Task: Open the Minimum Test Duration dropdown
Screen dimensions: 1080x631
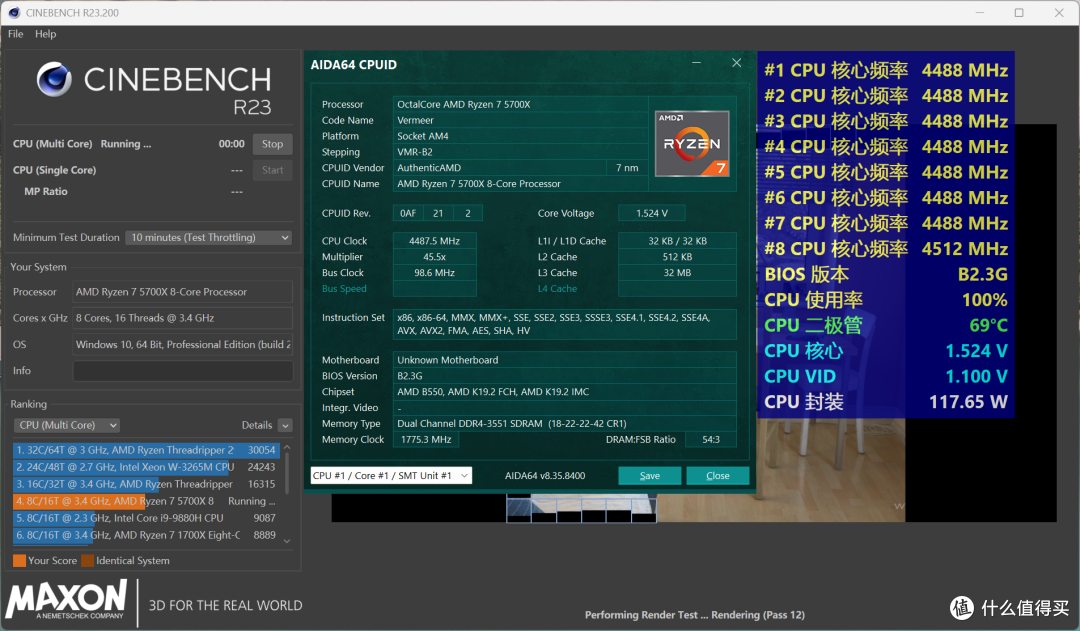Action: (208, 238)
